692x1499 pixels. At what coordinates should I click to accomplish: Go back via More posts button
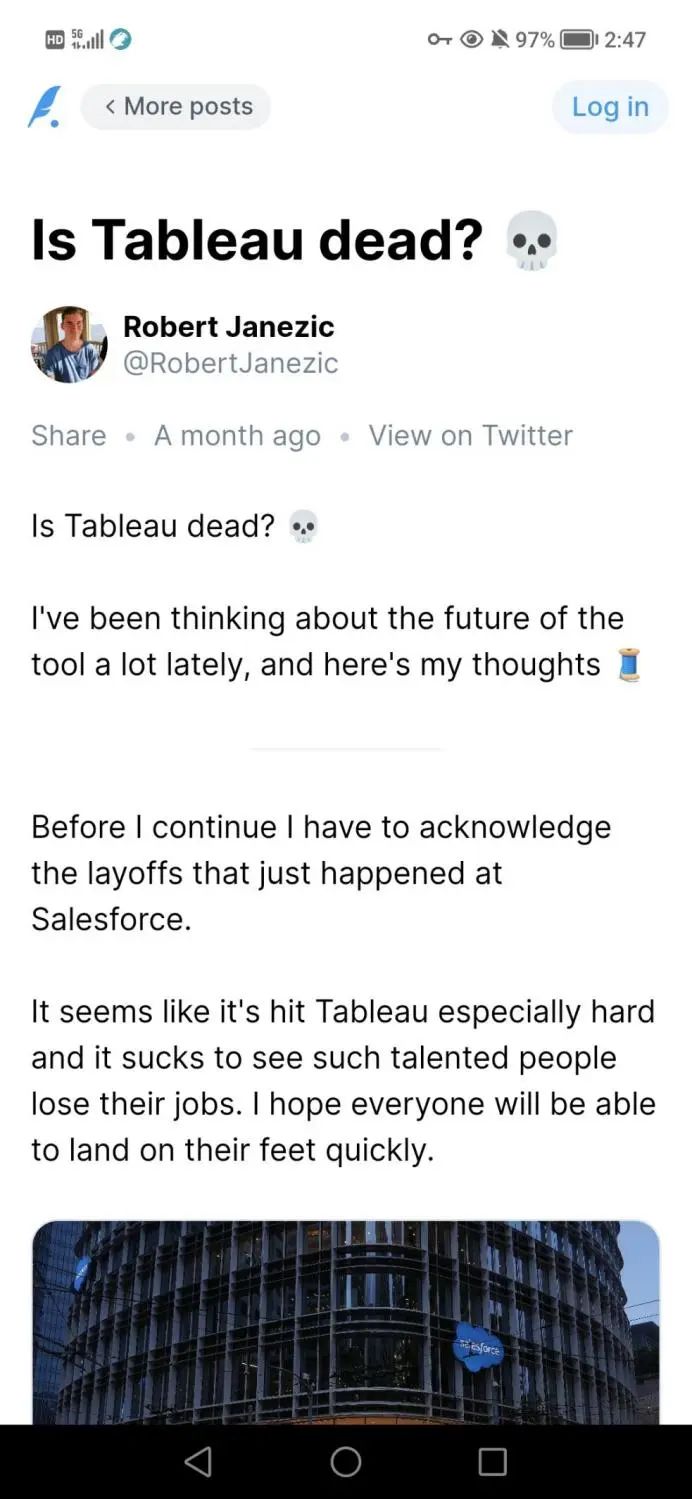[176, 107]
